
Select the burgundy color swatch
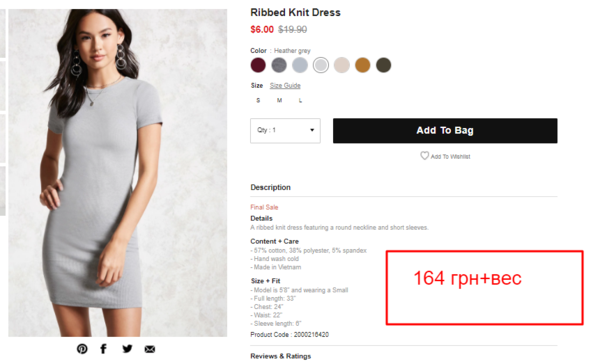pos(258,65)
